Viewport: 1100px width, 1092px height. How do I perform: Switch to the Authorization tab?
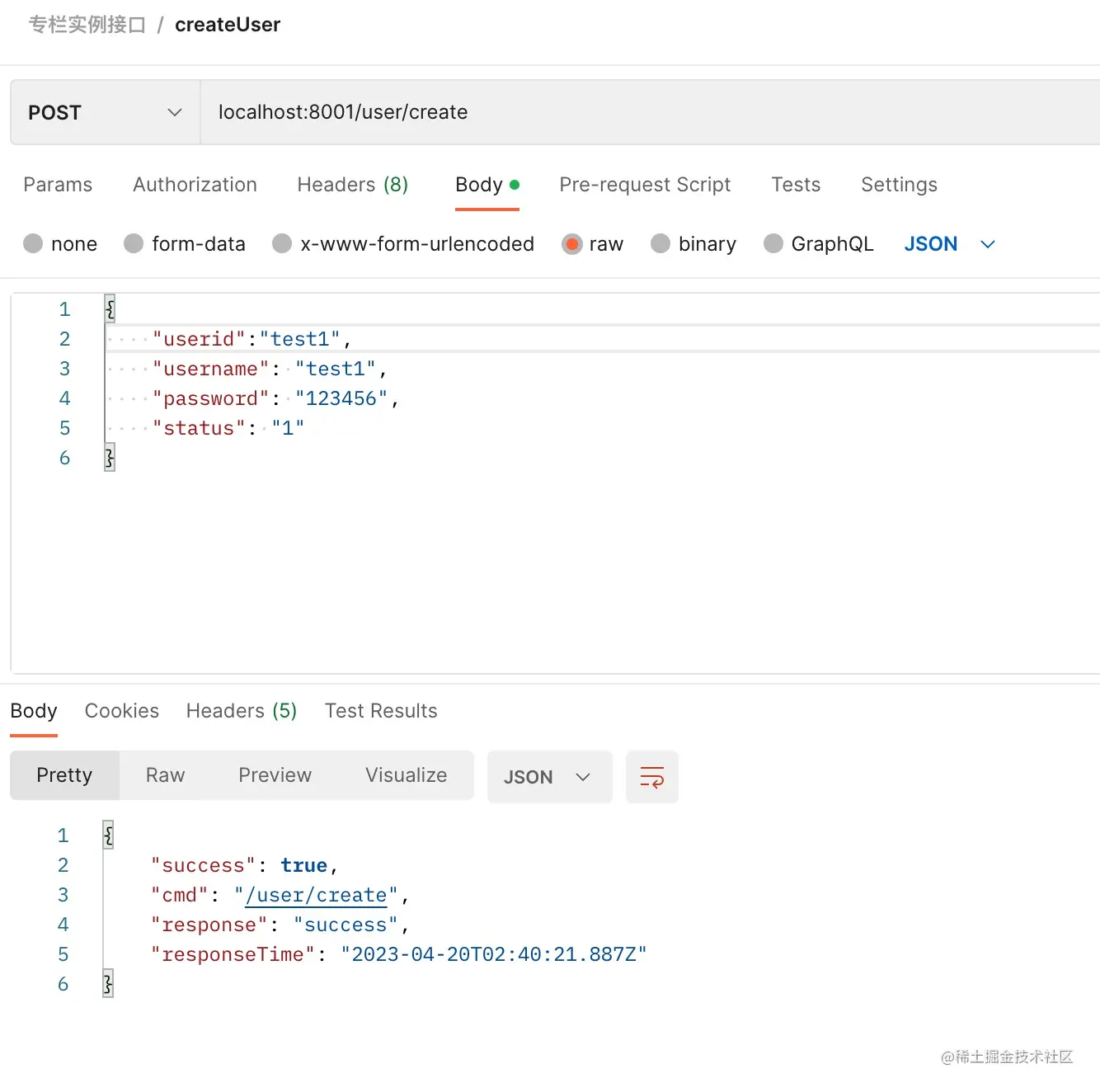tap(195, 185)
